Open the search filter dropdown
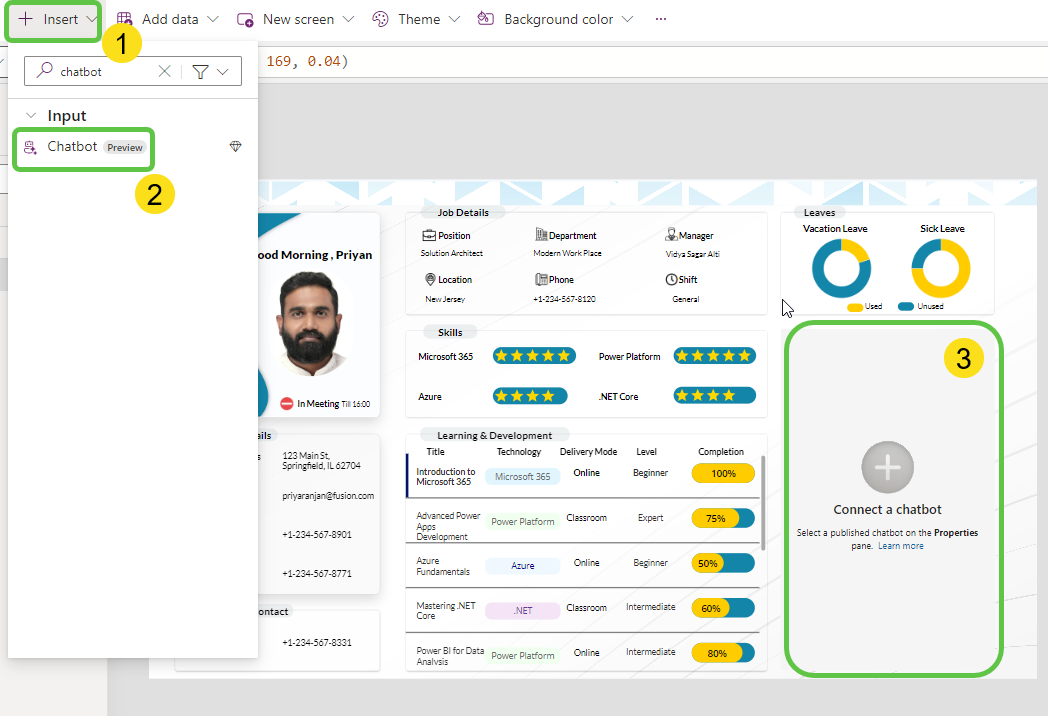The image size is (1048, 716). 211,72
